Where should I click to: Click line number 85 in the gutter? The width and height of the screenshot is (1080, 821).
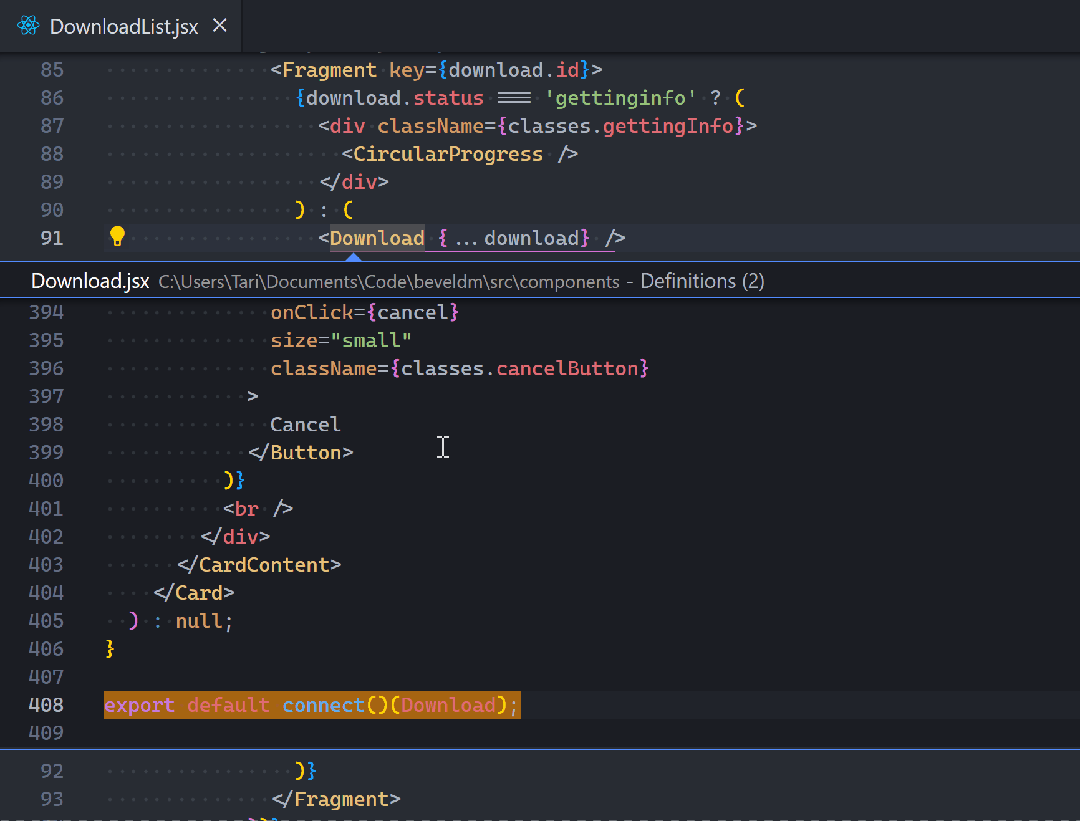click(52, 70)
